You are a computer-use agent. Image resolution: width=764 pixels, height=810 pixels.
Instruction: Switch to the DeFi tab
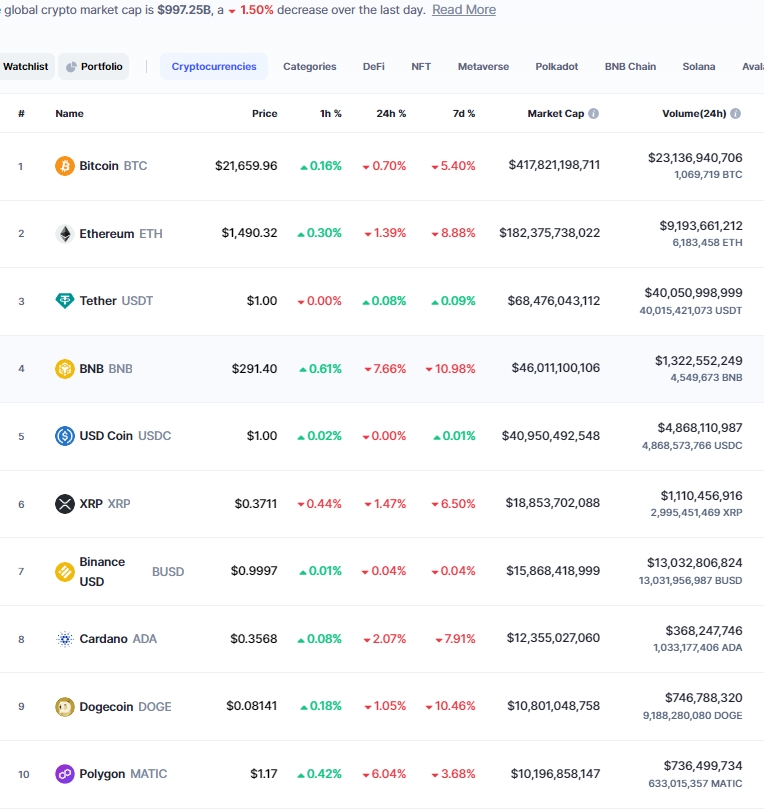tap(373, 67)
